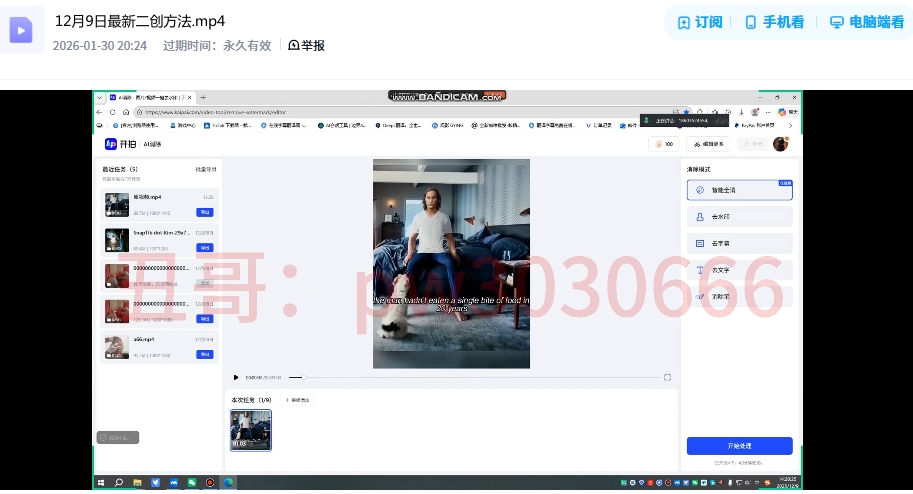Open WeChat from the taskbar
This screenshot has height=494, width=913.
pyautogui.click(x=192, y=482)
